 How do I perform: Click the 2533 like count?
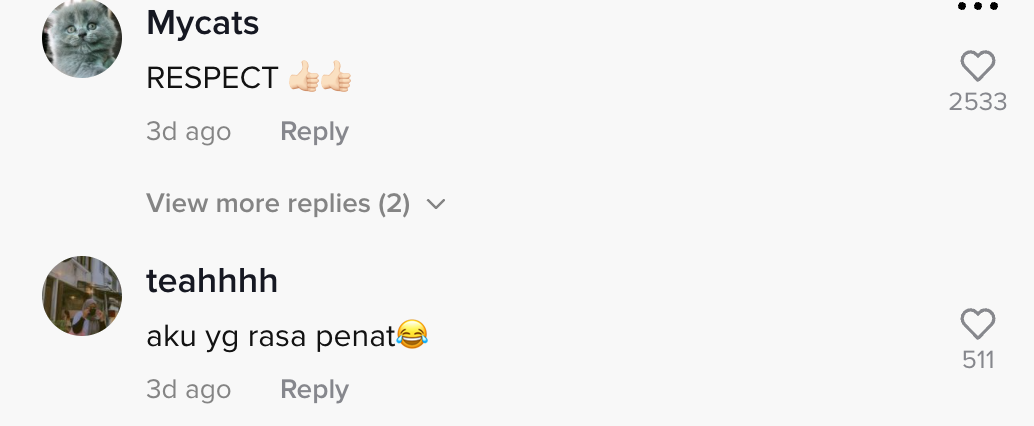tap(977, 102)
